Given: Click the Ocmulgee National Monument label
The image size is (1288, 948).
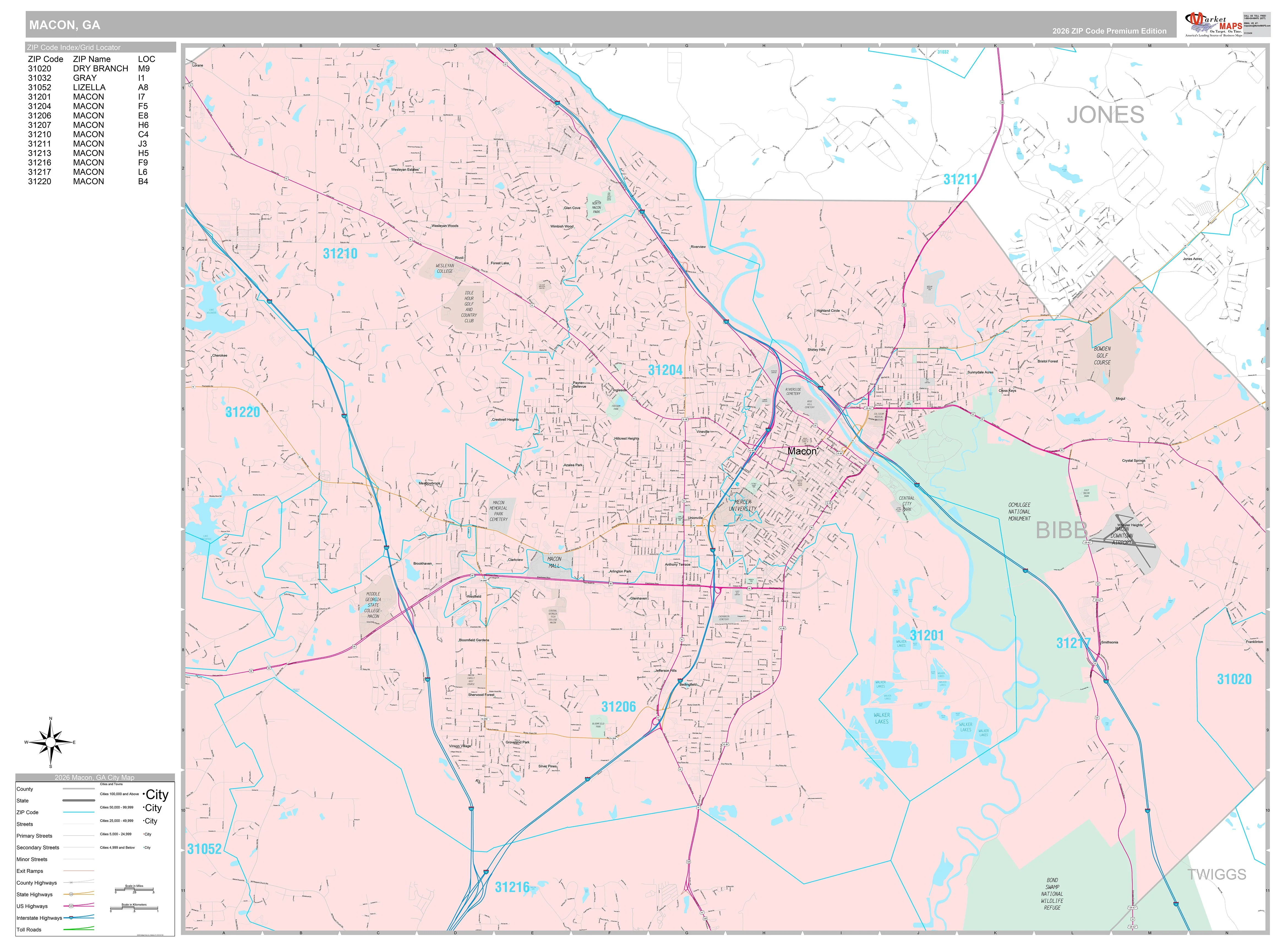Looking at the screenshot, I should click(x=1019, y=512).
